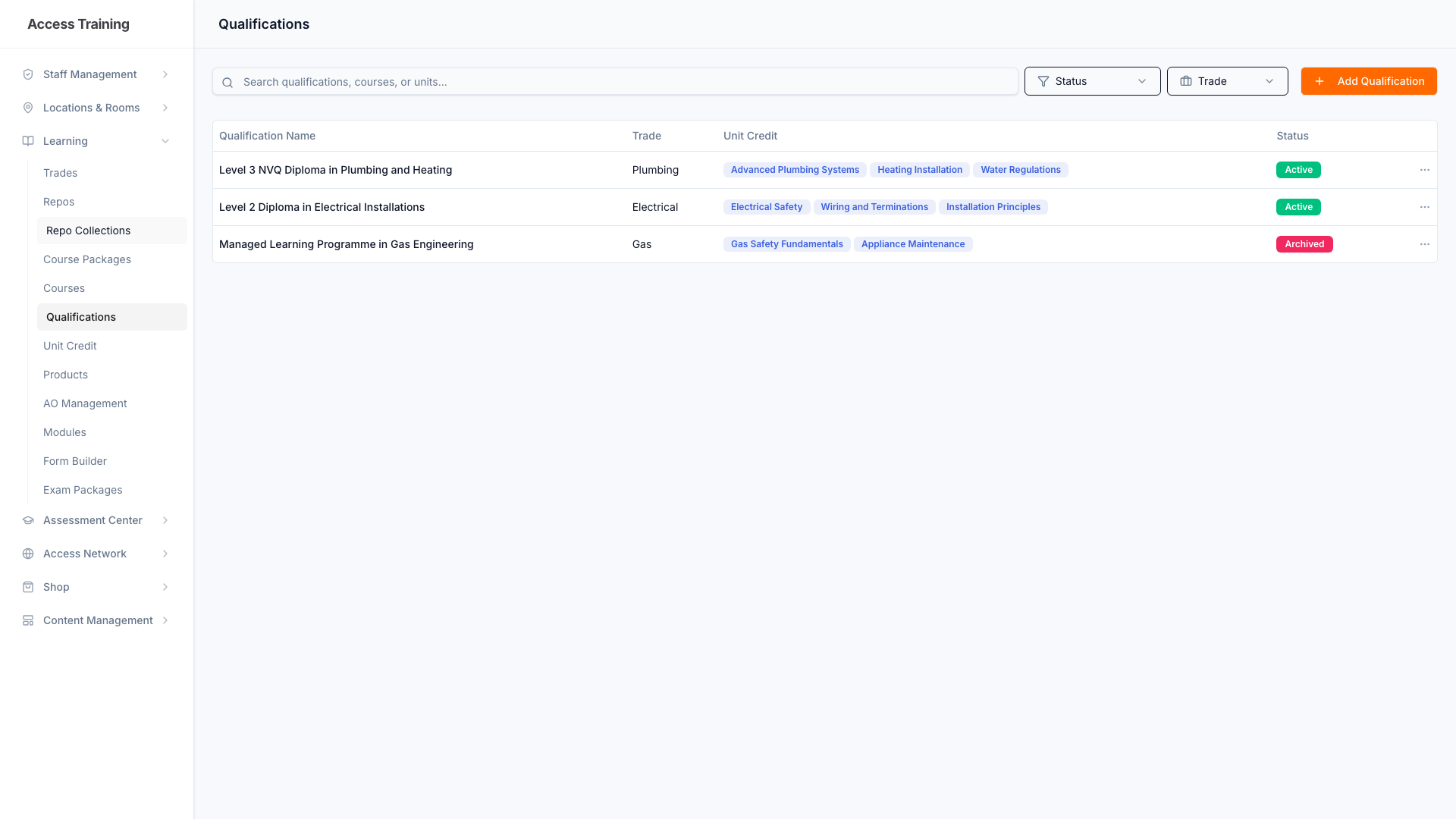The height and width of the screenshot is (819, 1456).
Task: Click Active badge in Electrical row
Action: [1298, 207]
